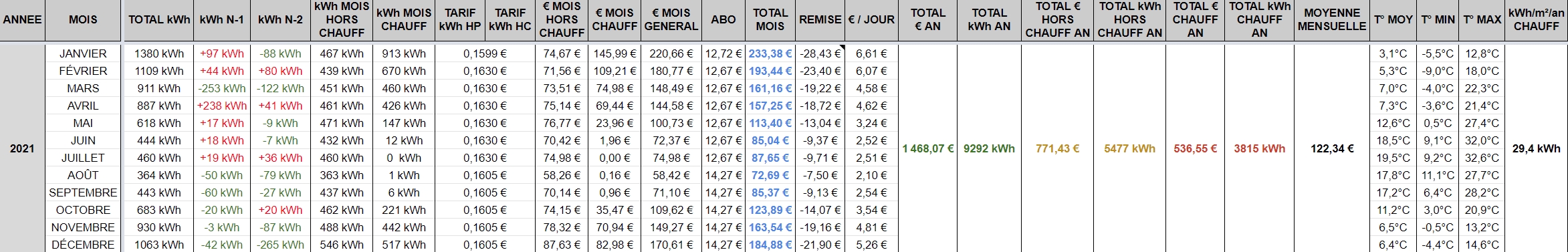
Task: Select the 122,34 € monthly average cell
Action: [x=1332, y=148]
